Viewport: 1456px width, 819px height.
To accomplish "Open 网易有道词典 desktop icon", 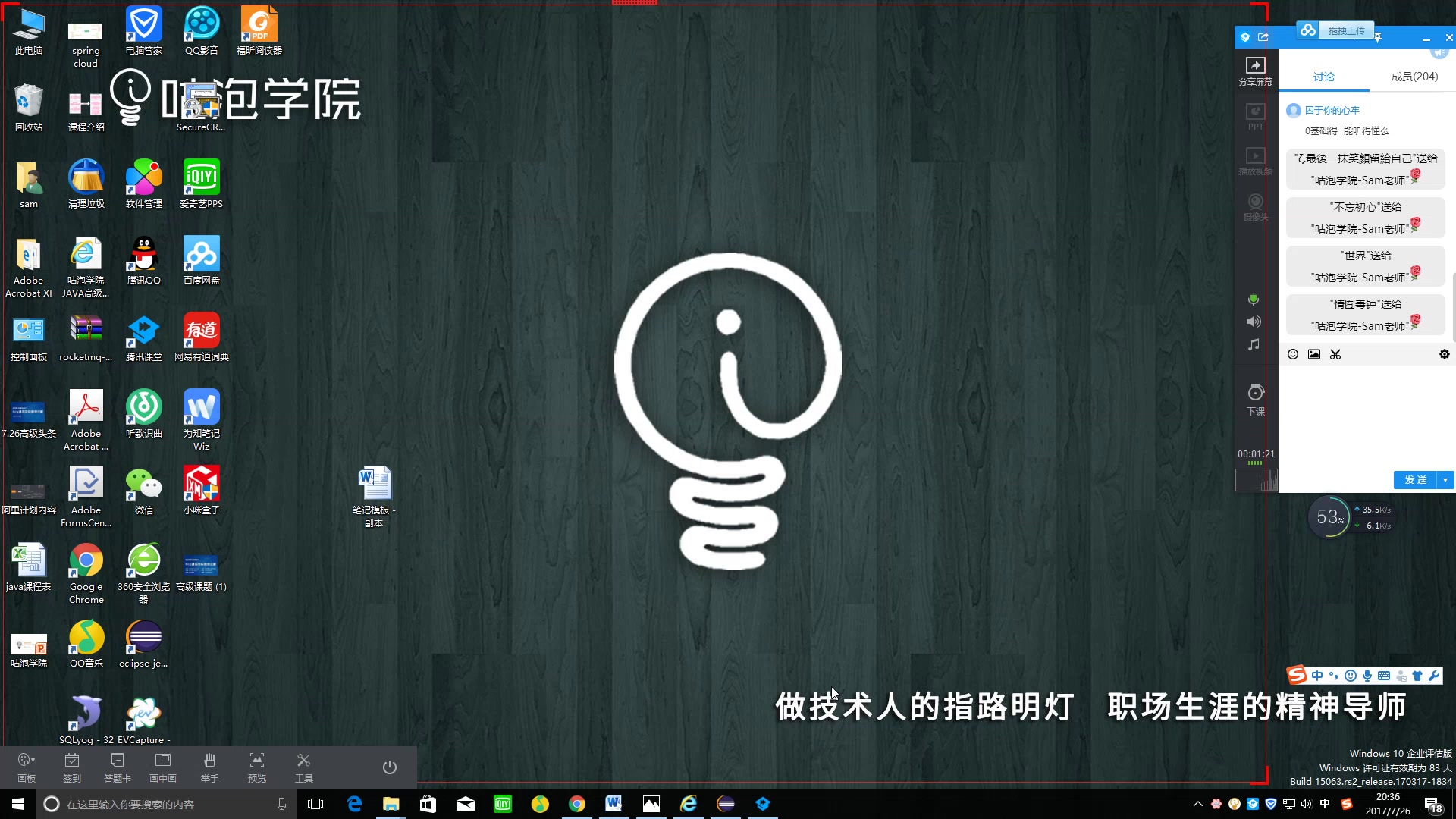I will pyautogui.click(x=202, y=337).
